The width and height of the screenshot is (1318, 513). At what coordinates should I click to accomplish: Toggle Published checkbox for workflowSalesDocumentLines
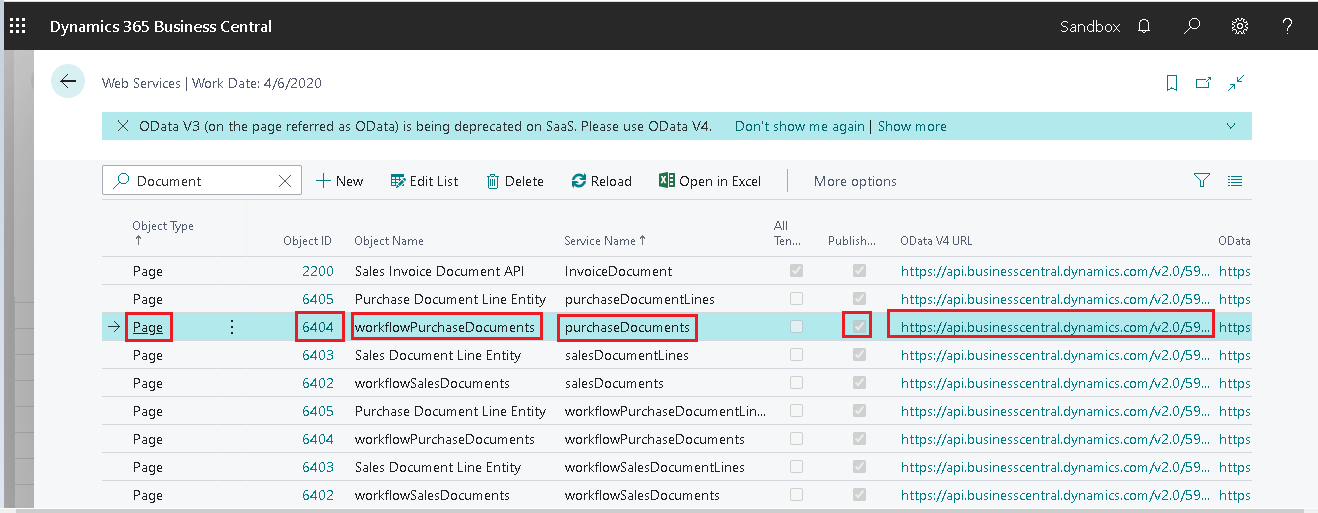click(x=858, y=467)
